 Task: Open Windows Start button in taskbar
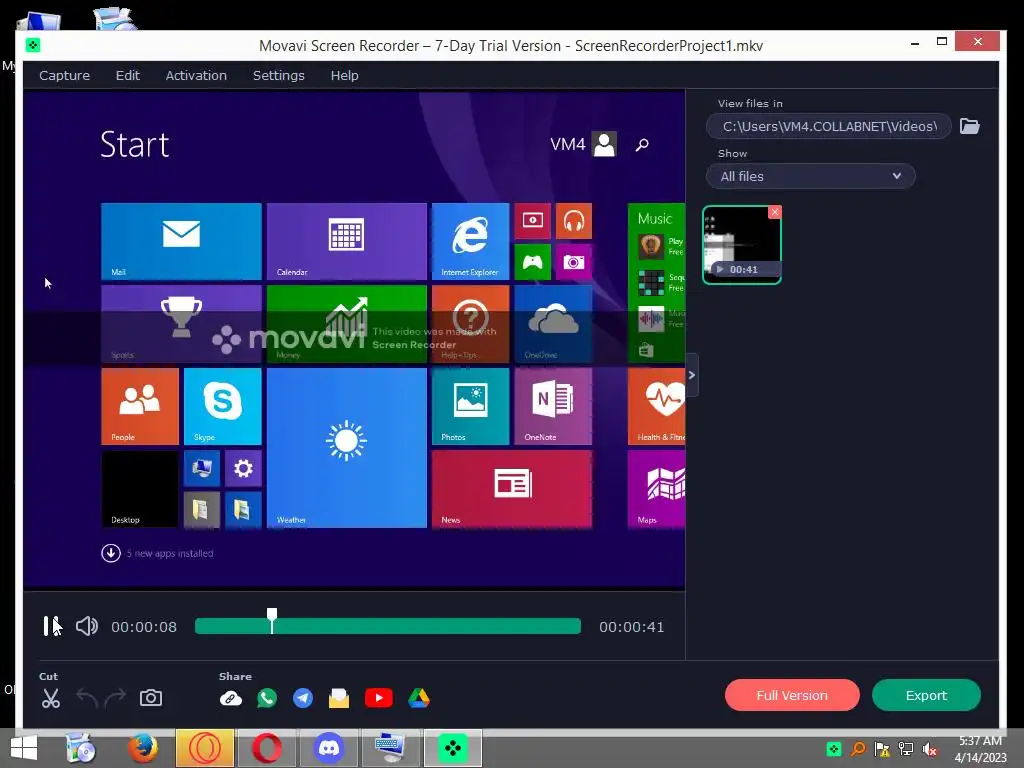tap(24, 748)
